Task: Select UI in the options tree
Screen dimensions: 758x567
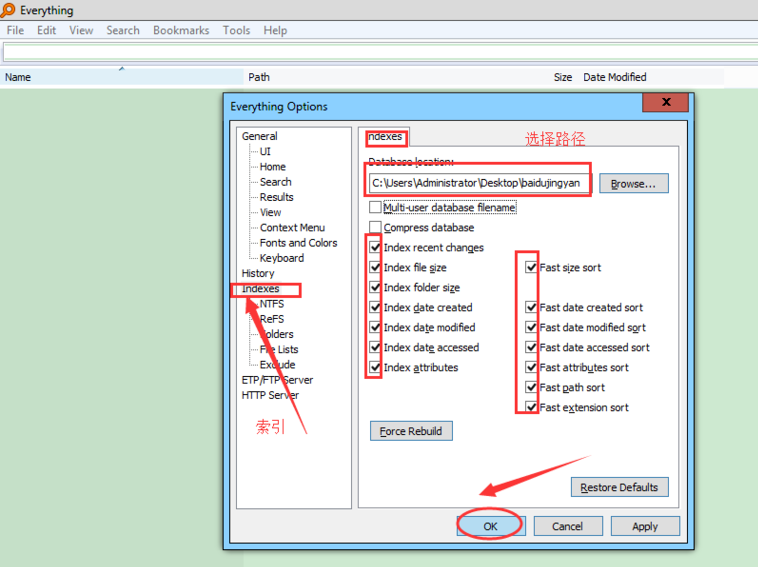Action: pos(265,151)
